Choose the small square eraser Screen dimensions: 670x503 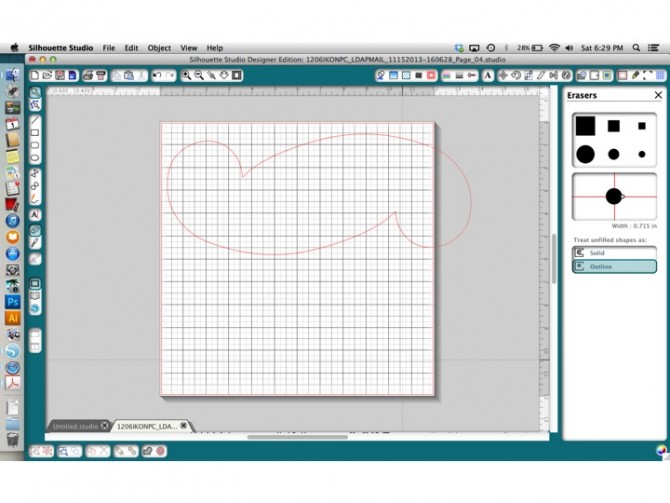tap(642, 126)
